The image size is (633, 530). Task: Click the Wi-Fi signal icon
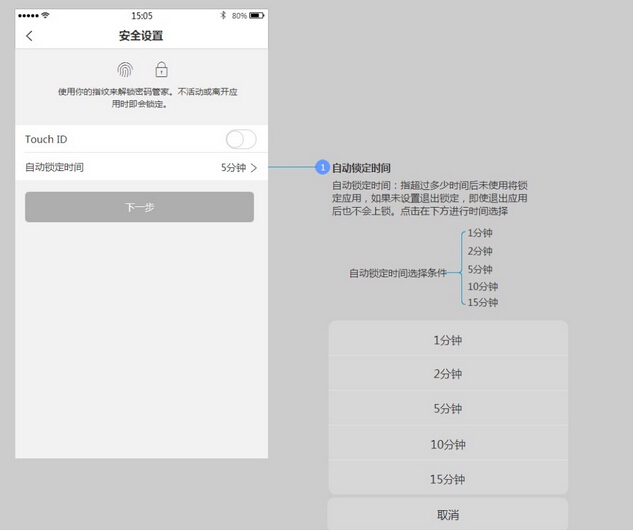point(45,16)
